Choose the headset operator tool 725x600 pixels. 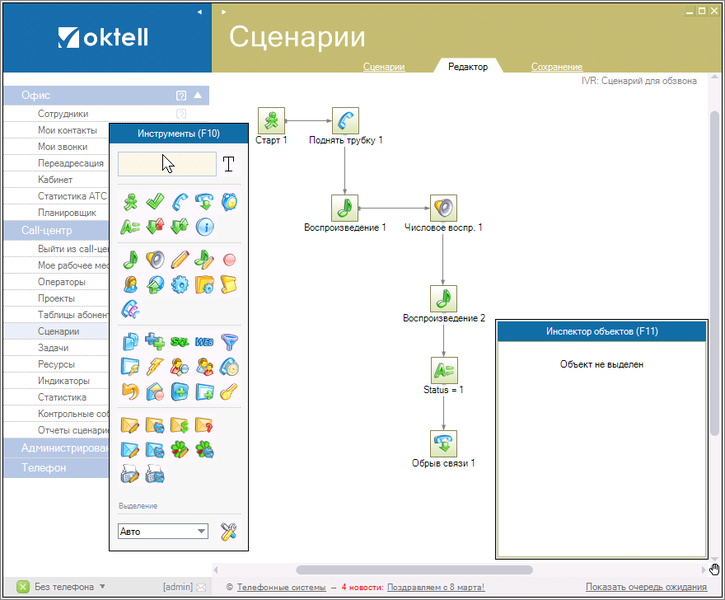pyautogui.click(x=131, y=284)
